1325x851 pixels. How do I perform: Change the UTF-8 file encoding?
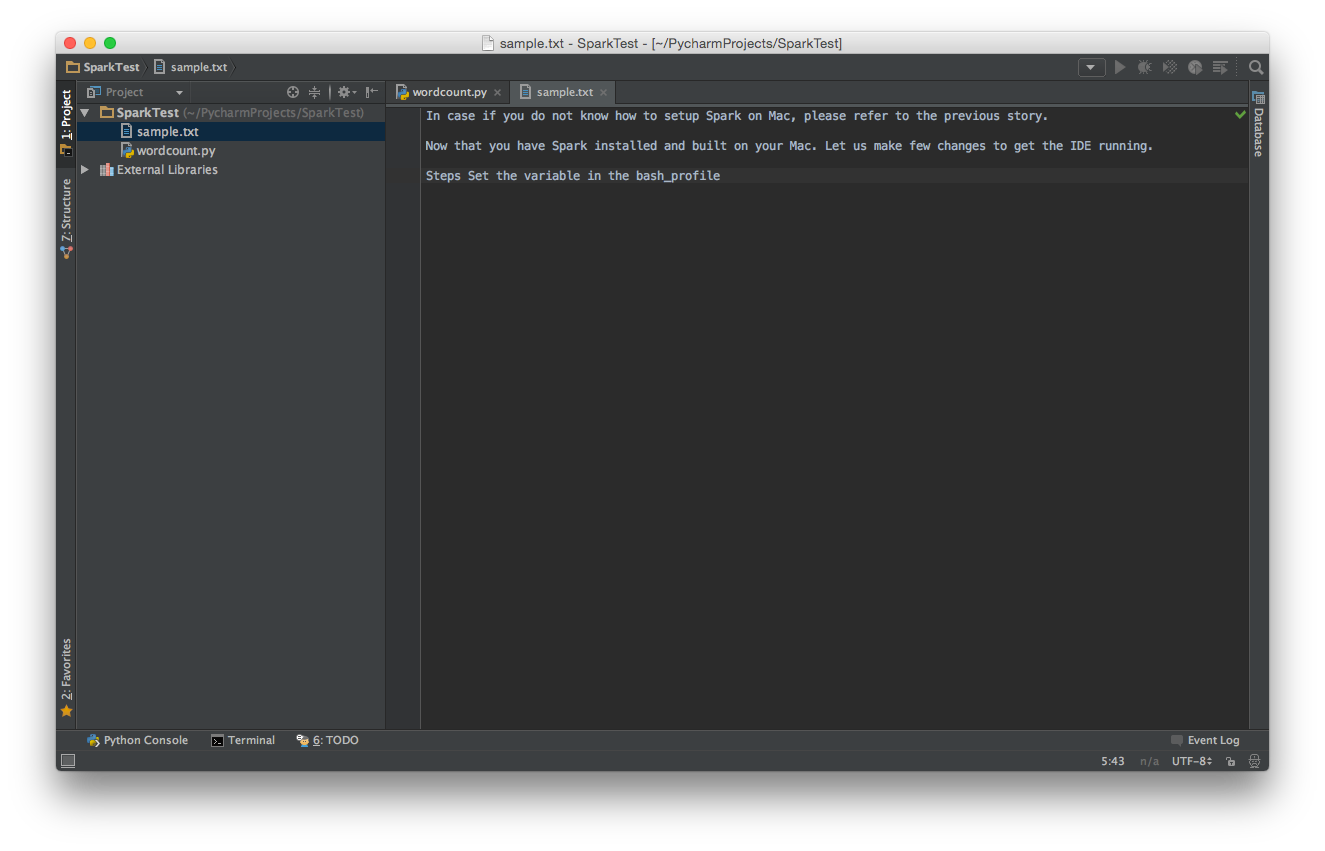click(x=1192, y=762)
